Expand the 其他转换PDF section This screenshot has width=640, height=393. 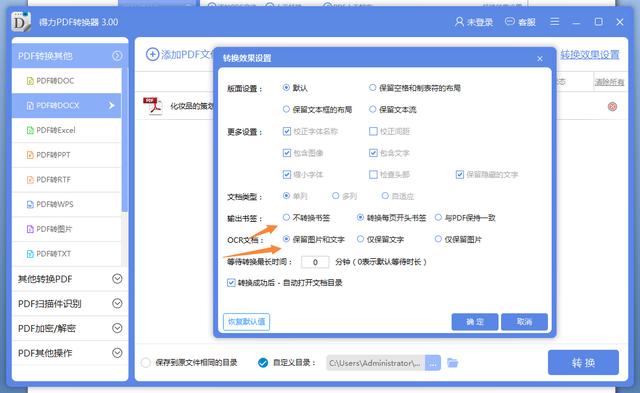click(70, 279)
